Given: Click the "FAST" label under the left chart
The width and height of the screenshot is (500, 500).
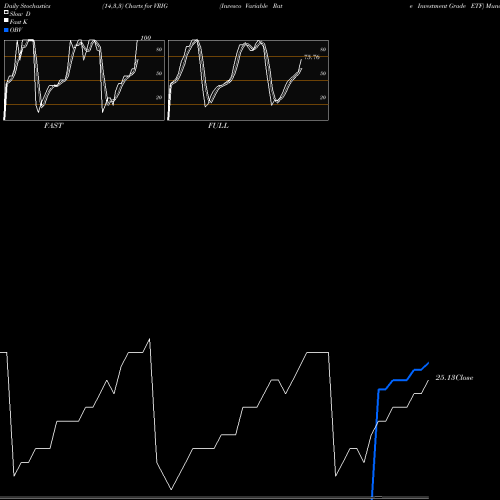Looking at the screenshot, I should [53, 126].
